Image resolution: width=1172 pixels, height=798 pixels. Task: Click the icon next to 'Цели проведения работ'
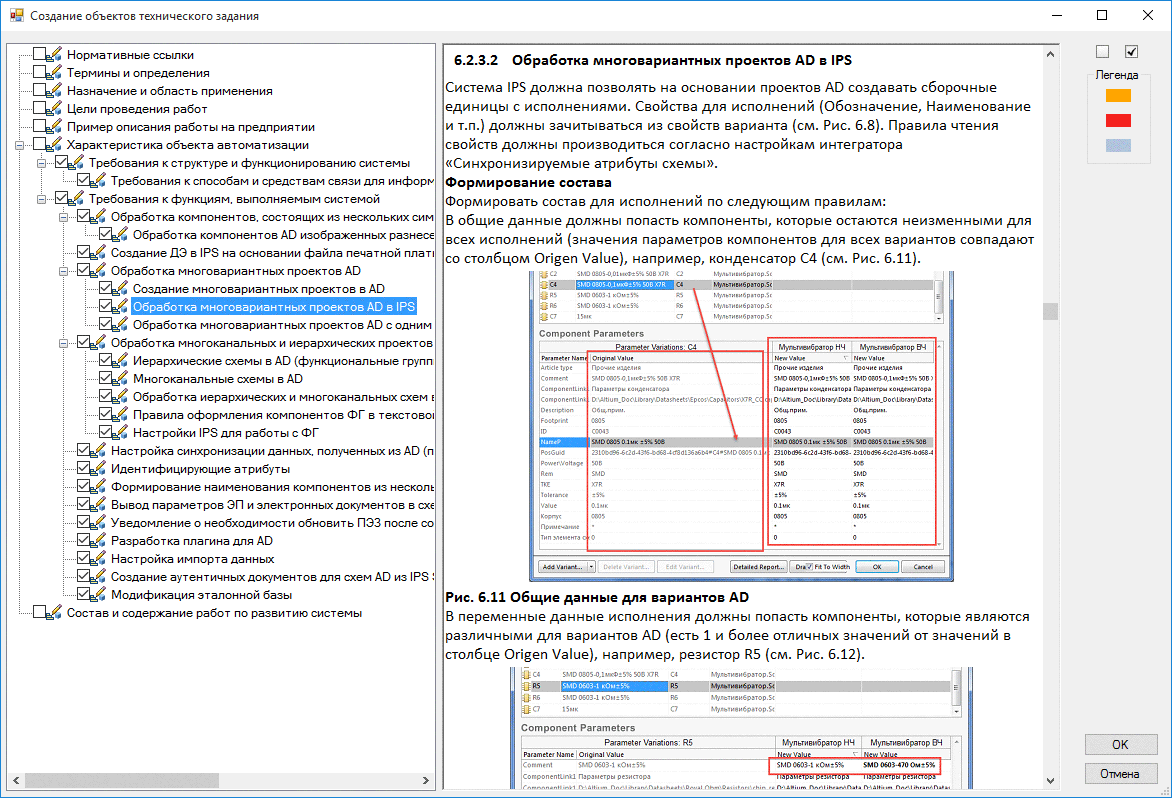pyautogui.click(x=56, y=109)
